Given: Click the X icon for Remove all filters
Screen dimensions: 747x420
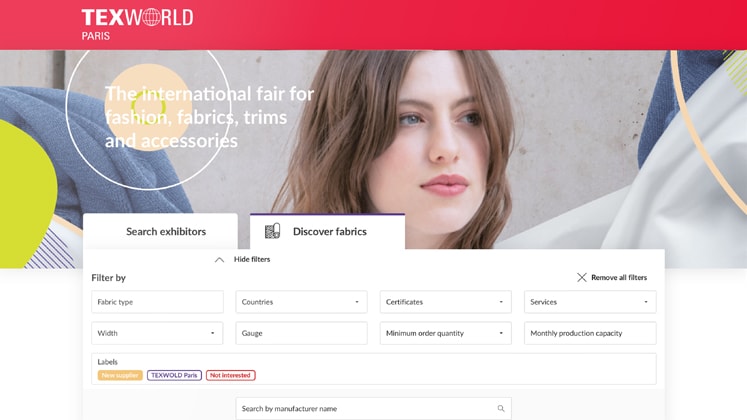Looking at the screenshot, I should tap(582, 277).
